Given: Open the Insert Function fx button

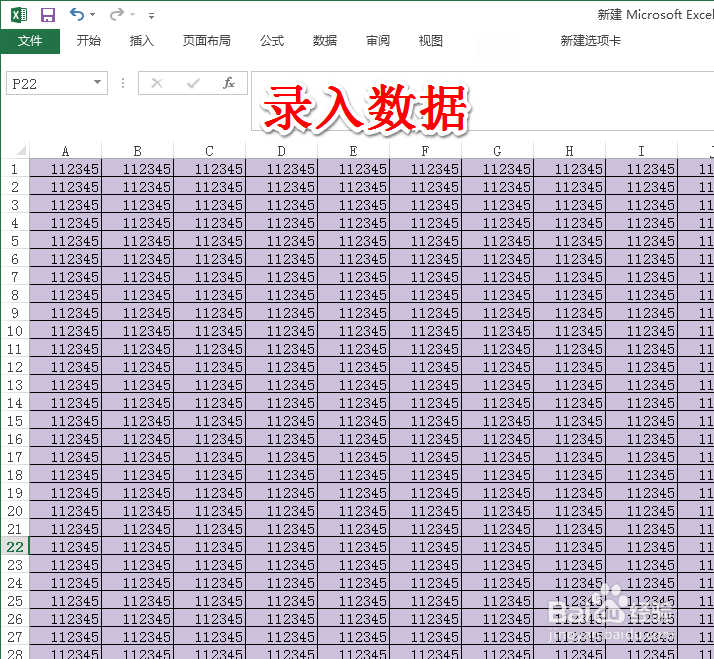Looking at the screenshot, I should pyautogui.click(x=229, y=83).
